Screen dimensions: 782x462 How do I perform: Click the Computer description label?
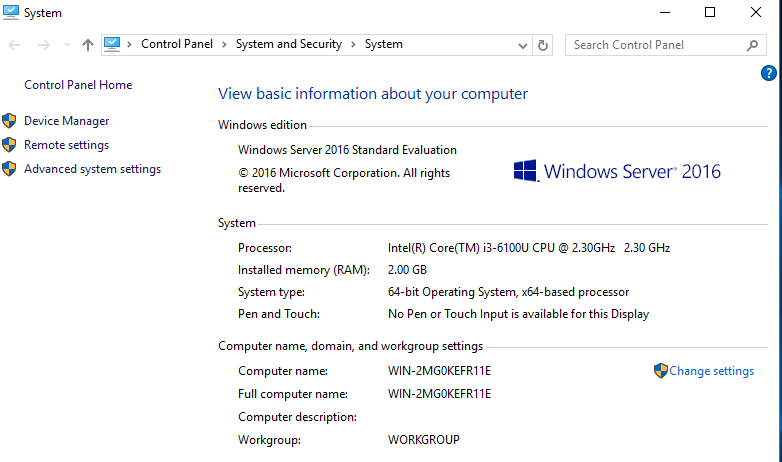coord(297,417)
